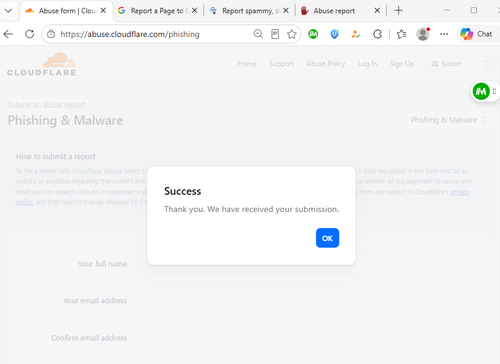This screenshot has width=500, height=364.
Task: Close the Abuse form Cloudflare tab
Action: tap(103, 11)
